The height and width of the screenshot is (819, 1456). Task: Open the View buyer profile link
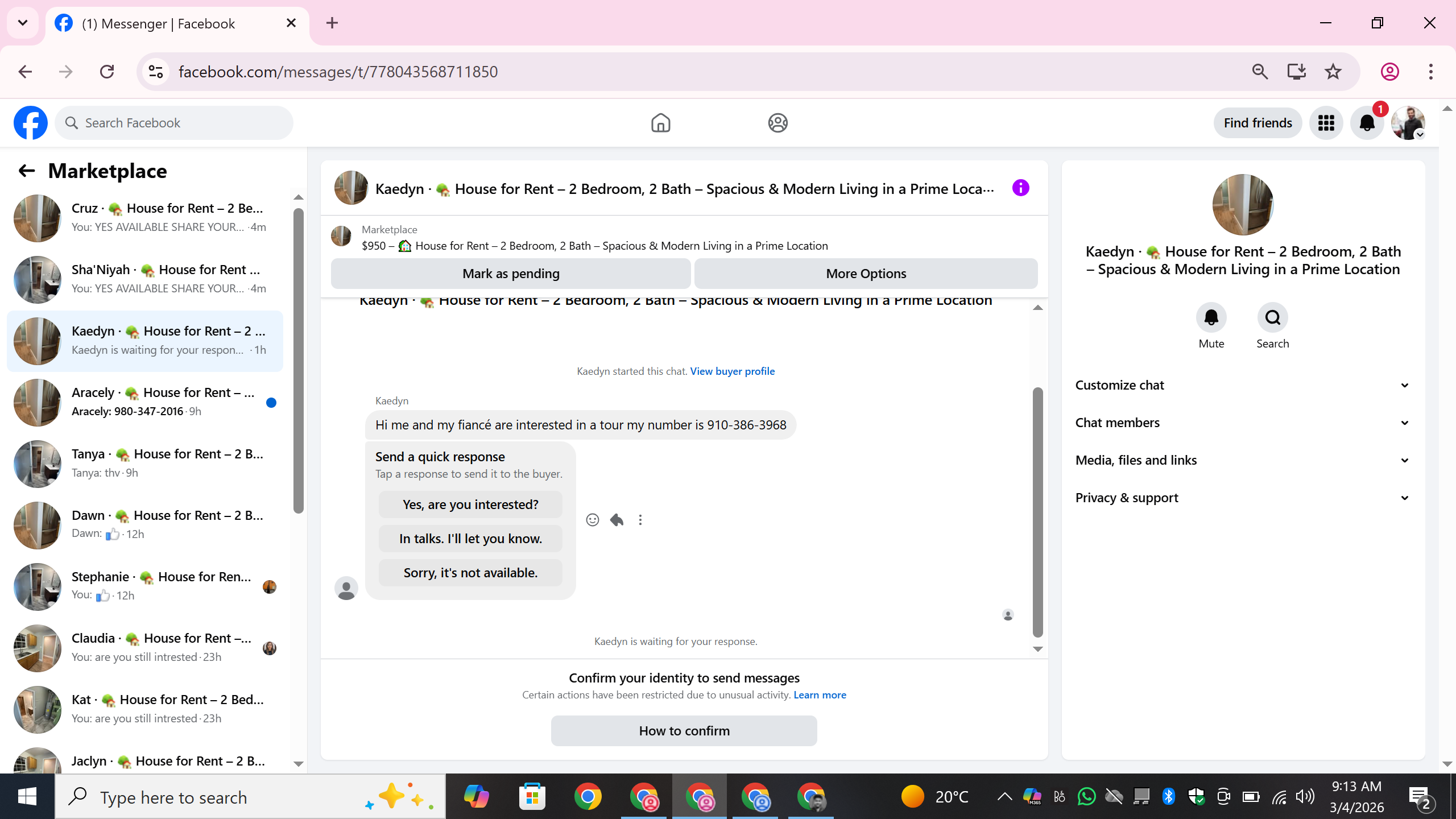coord(732,371)
